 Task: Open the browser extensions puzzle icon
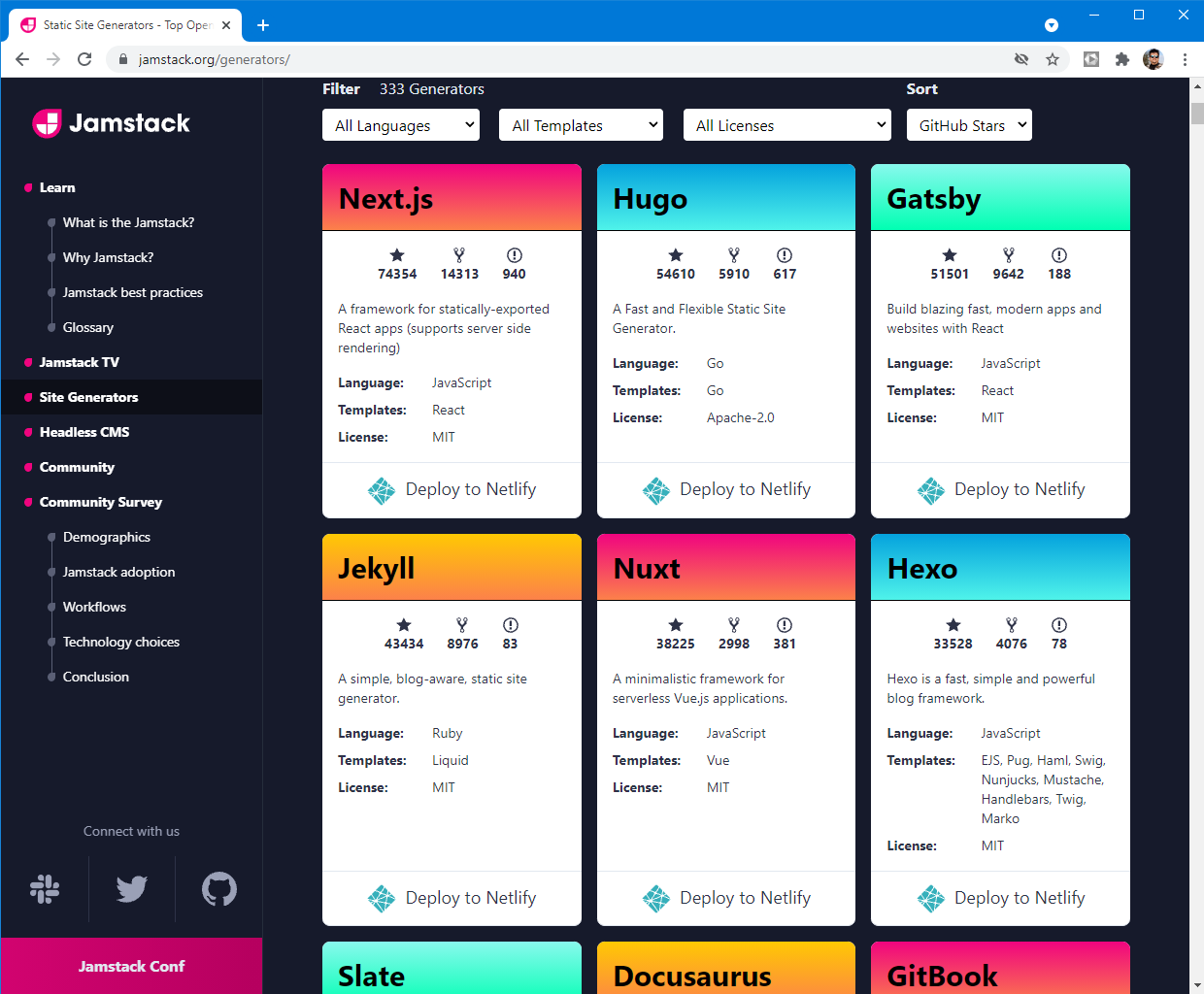point(1122,59)
